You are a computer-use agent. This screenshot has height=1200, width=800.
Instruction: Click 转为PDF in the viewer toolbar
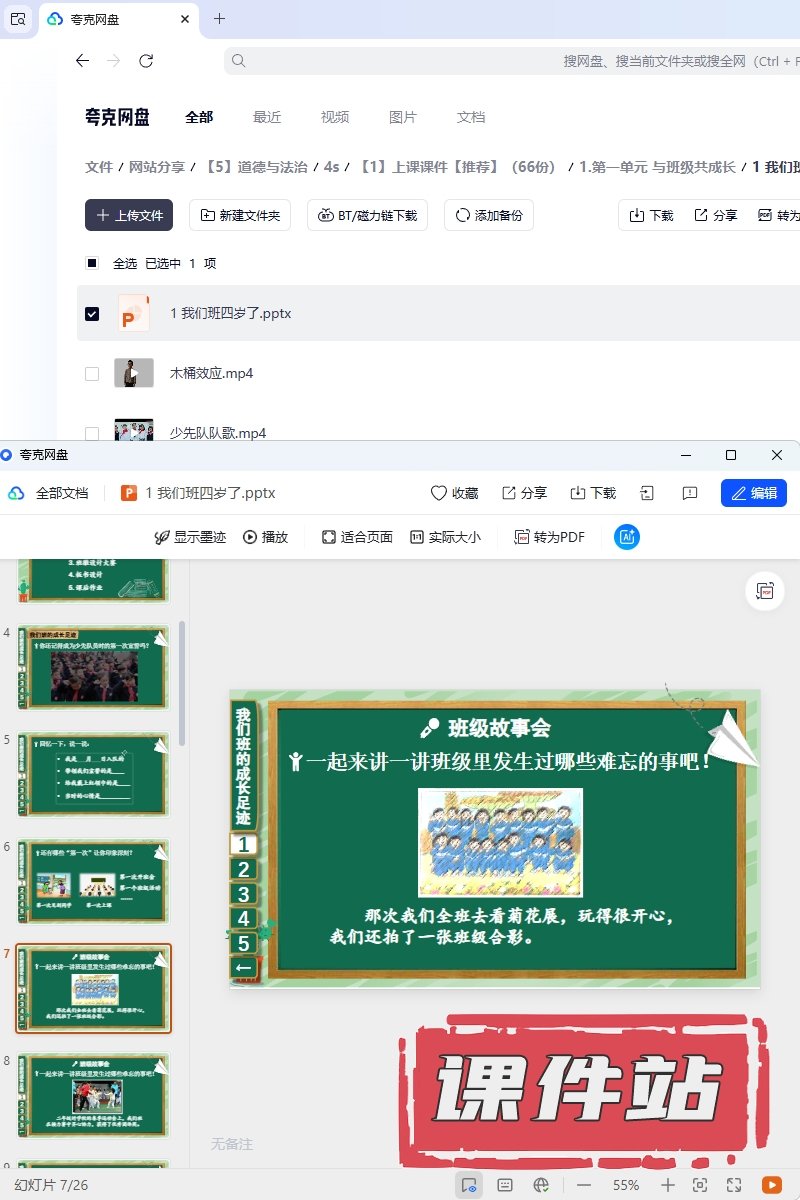[x=549, y=537]
